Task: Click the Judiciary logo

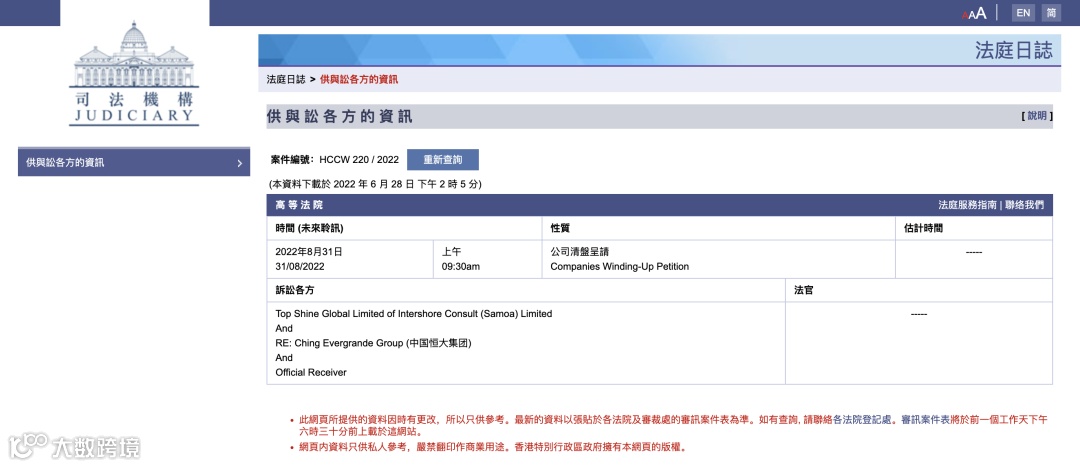Action: pyautogui.click(x=134, y=73)
